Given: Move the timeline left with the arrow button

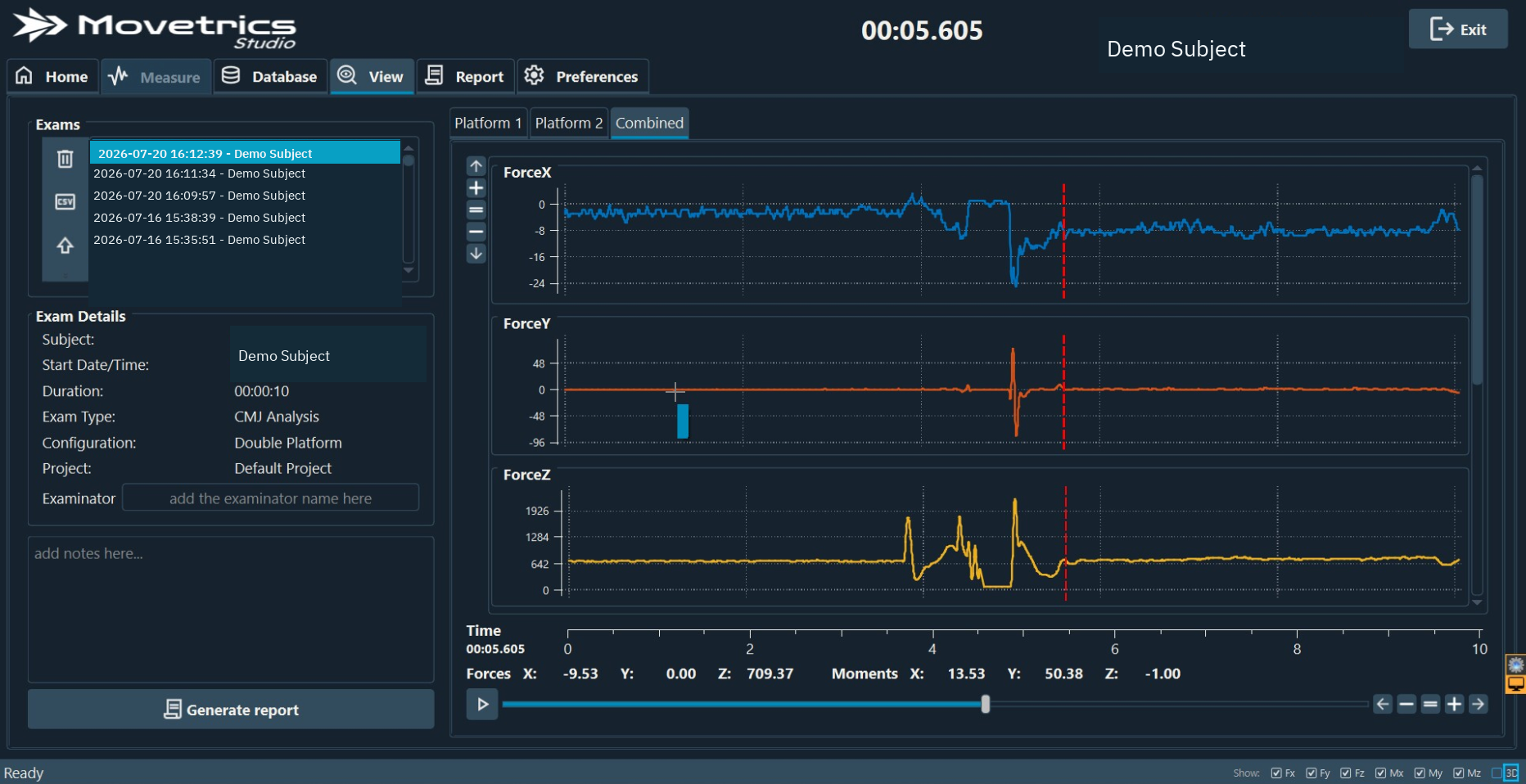Looking at the screenshot, I should (1383, 704).
